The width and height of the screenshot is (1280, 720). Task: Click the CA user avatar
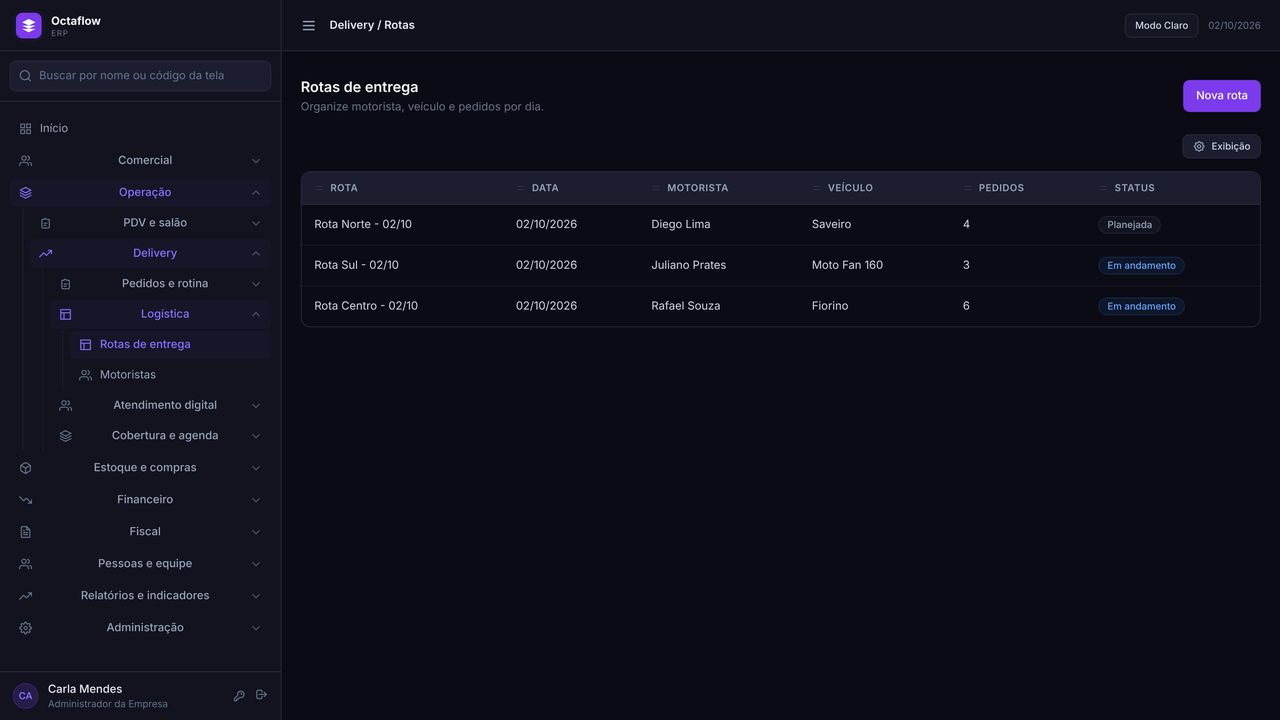coord(26,696)
